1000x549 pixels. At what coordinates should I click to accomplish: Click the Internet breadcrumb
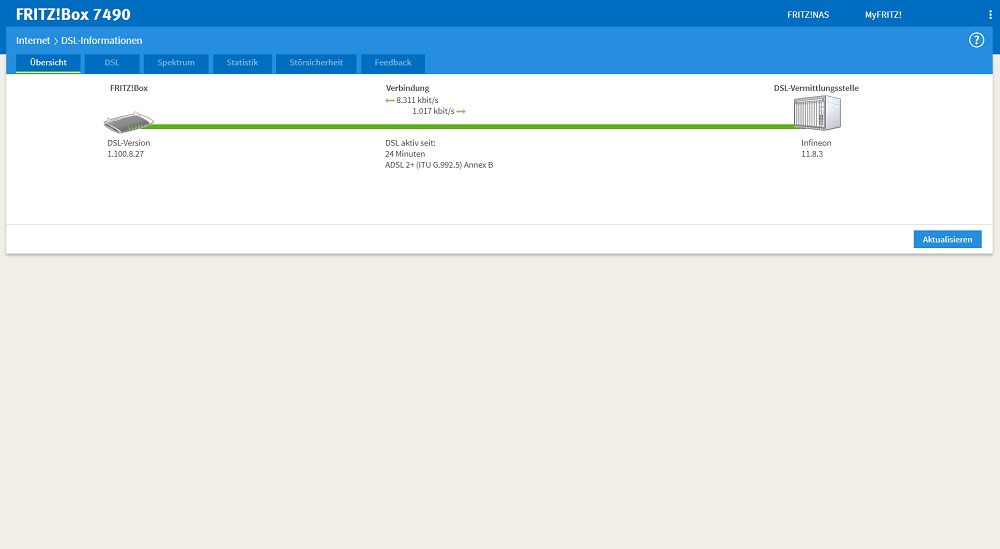coord(33,40)
